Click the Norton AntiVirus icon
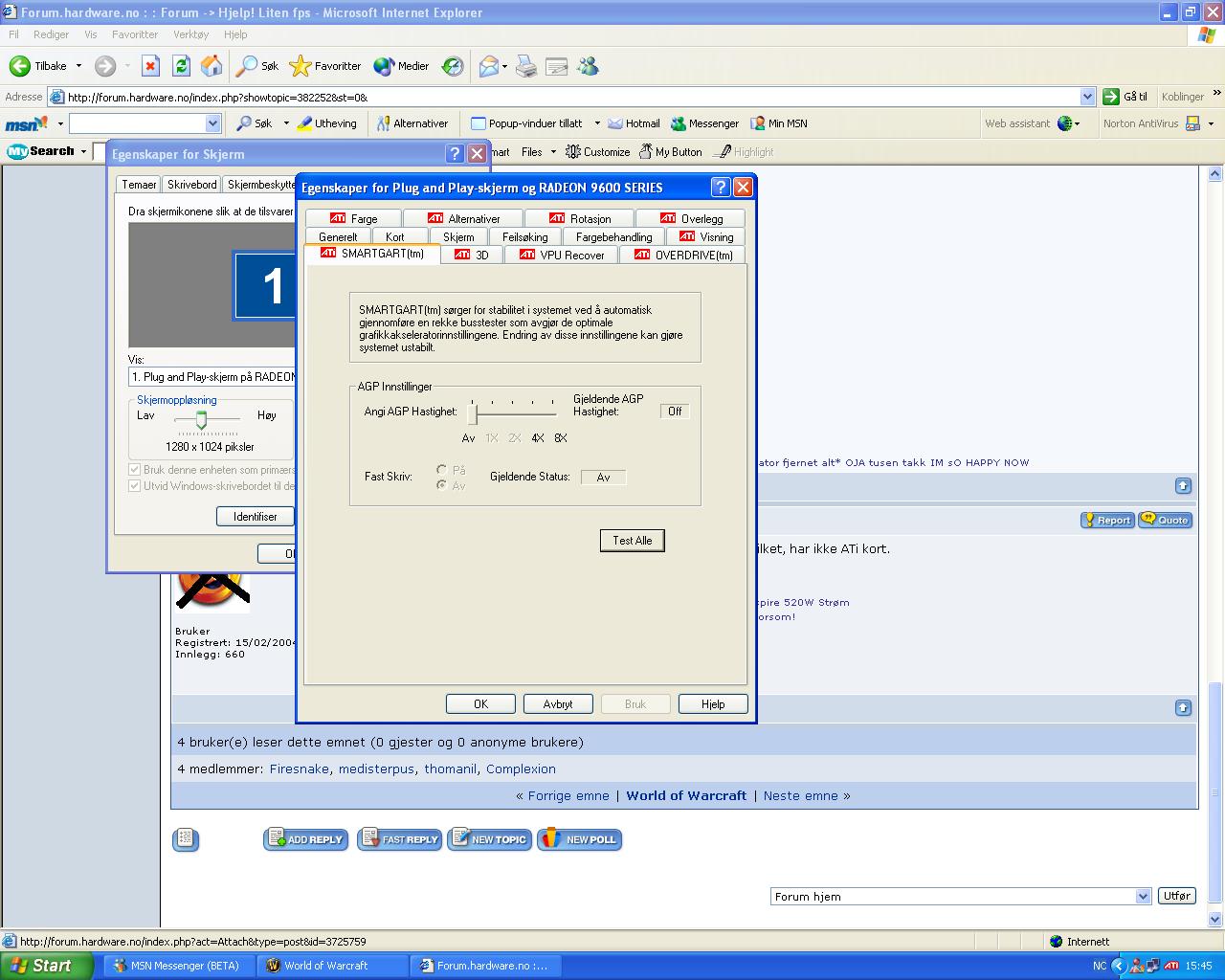This screenshot has width=1225, height=980. point(1192,123)
